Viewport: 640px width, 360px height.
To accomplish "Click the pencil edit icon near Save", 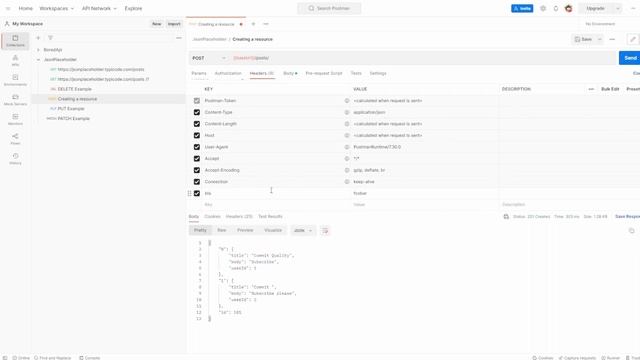I will [633, 39].
